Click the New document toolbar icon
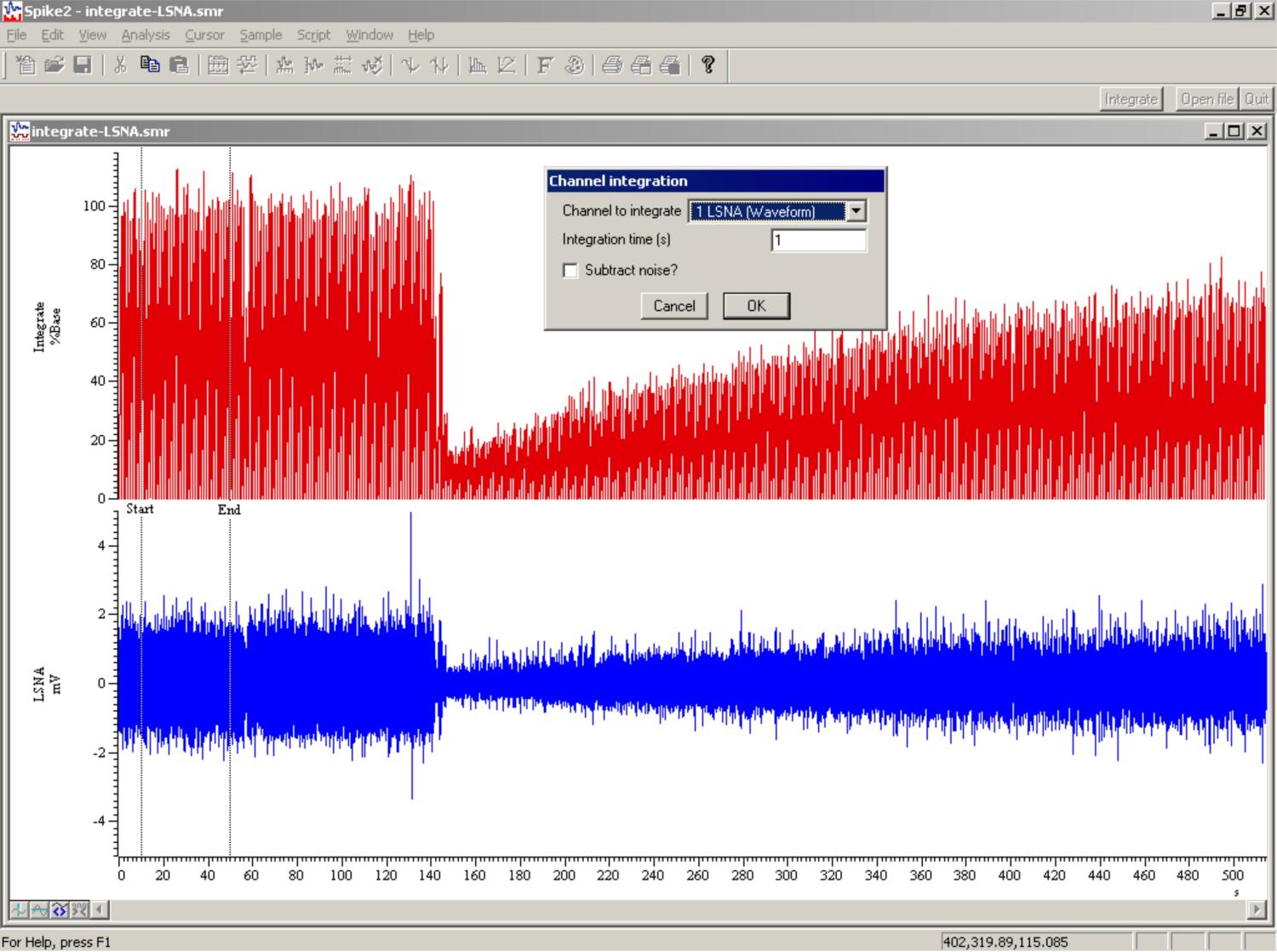The height and width of the screenshot is (952, 1277). 26,65
